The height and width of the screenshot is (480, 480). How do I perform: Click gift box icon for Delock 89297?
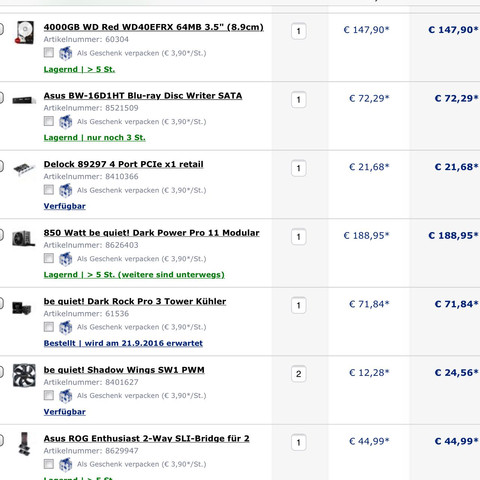click(x=65, y=190)
